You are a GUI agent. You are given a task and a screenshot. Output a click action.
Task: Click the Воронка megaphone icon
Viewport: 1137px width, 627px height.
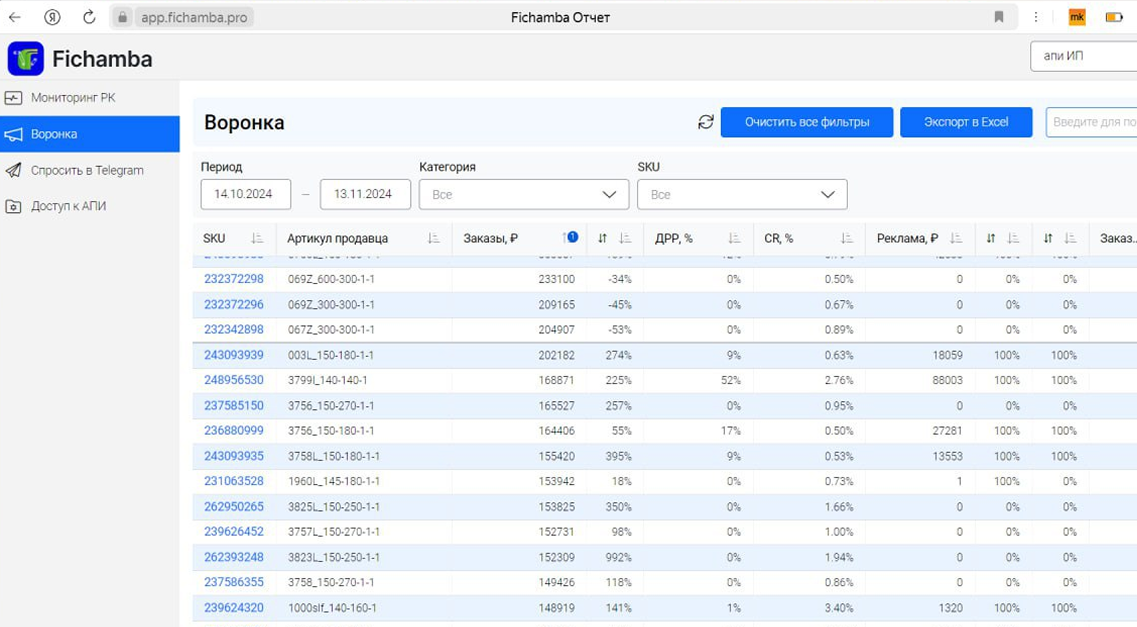pos(13,134)
